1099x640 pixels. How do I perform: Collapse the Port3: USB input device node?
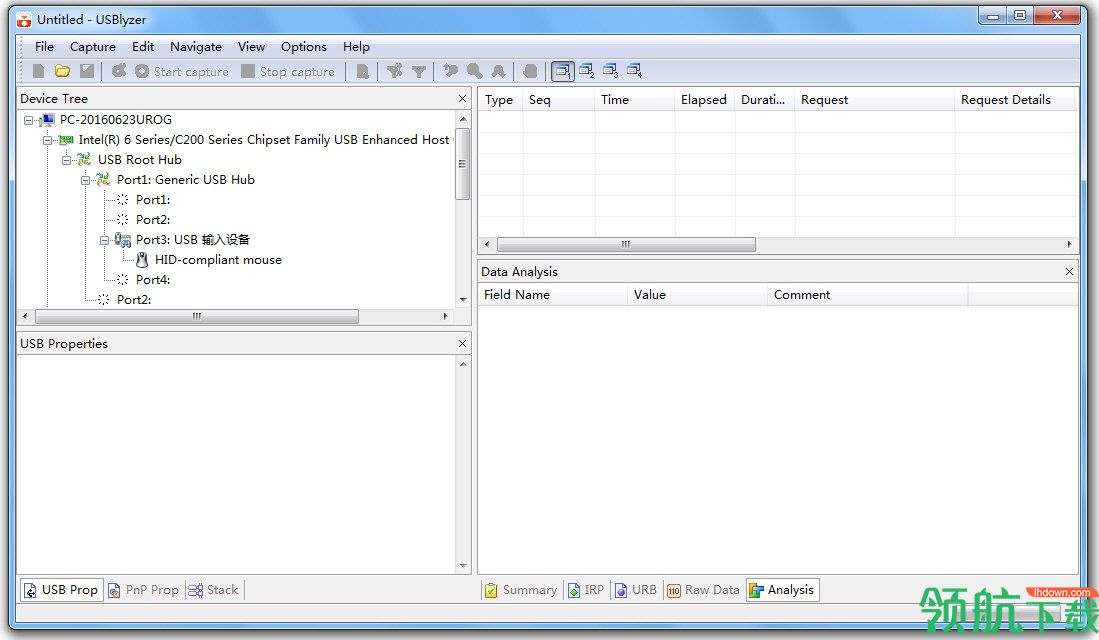(x=104, y=240)
